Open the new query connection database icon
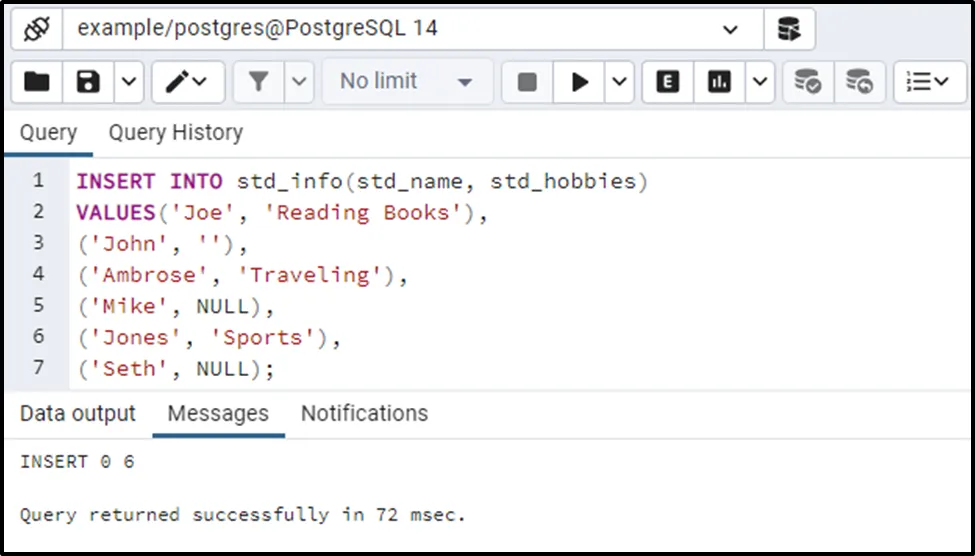This screenshot has height=556, width=975. click(789, 29)
